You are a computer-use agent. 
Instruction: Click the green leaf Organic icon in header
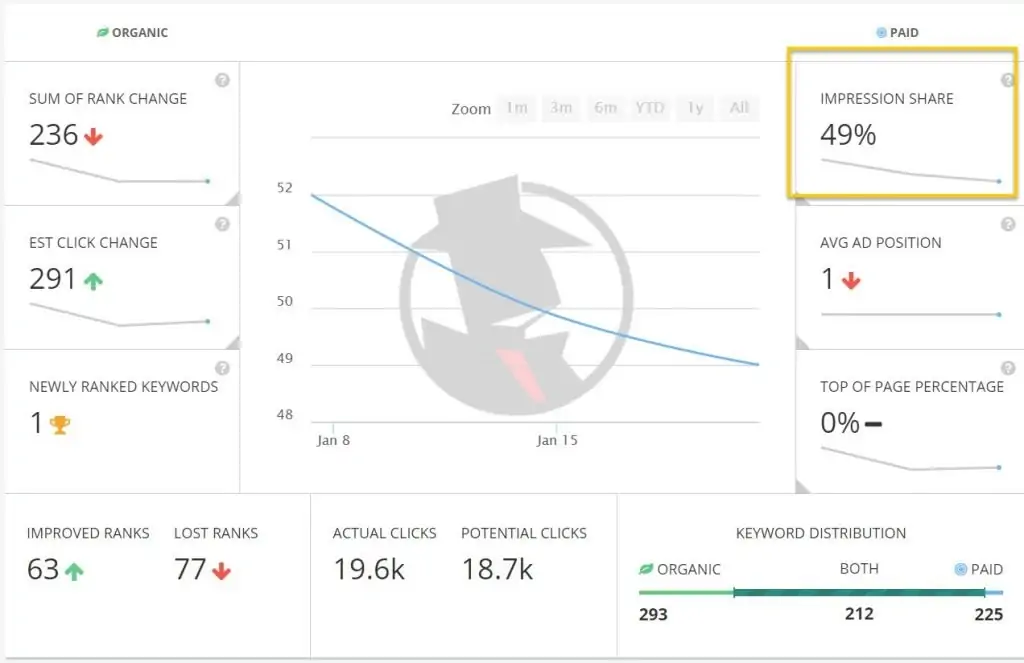(102, 33)
